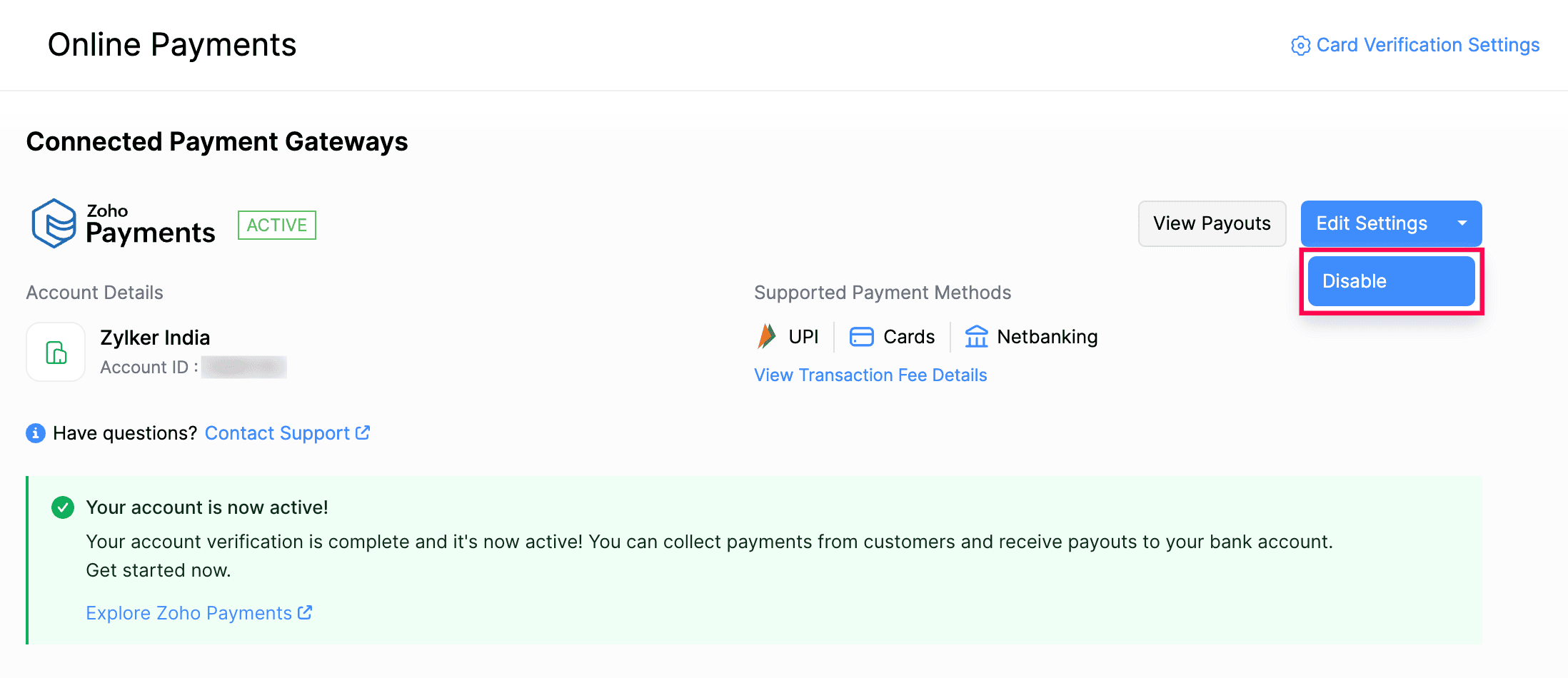The image size is (1568, 678).
Task: Open Card Verification Settings
Action: pos(1428,45)
